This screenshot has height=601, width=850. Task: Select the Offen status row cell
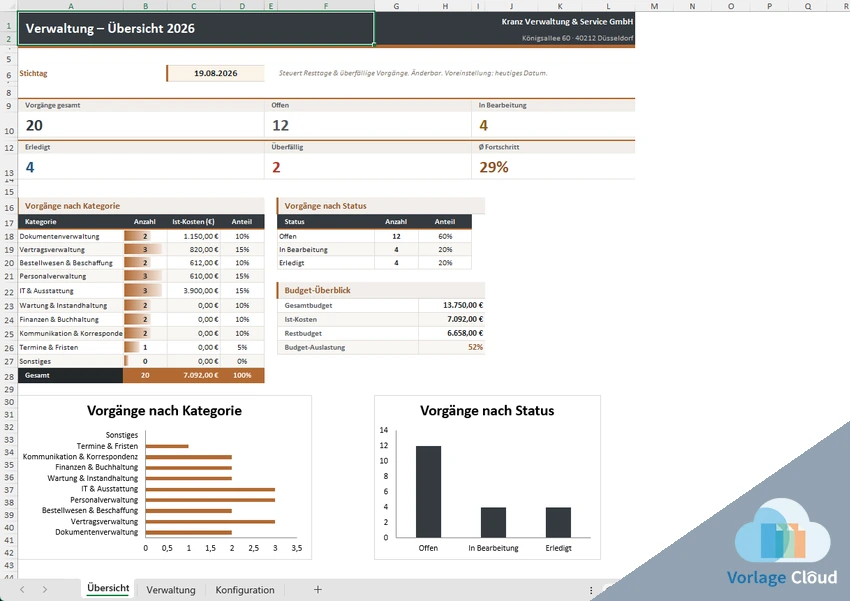tap(326, 236)
